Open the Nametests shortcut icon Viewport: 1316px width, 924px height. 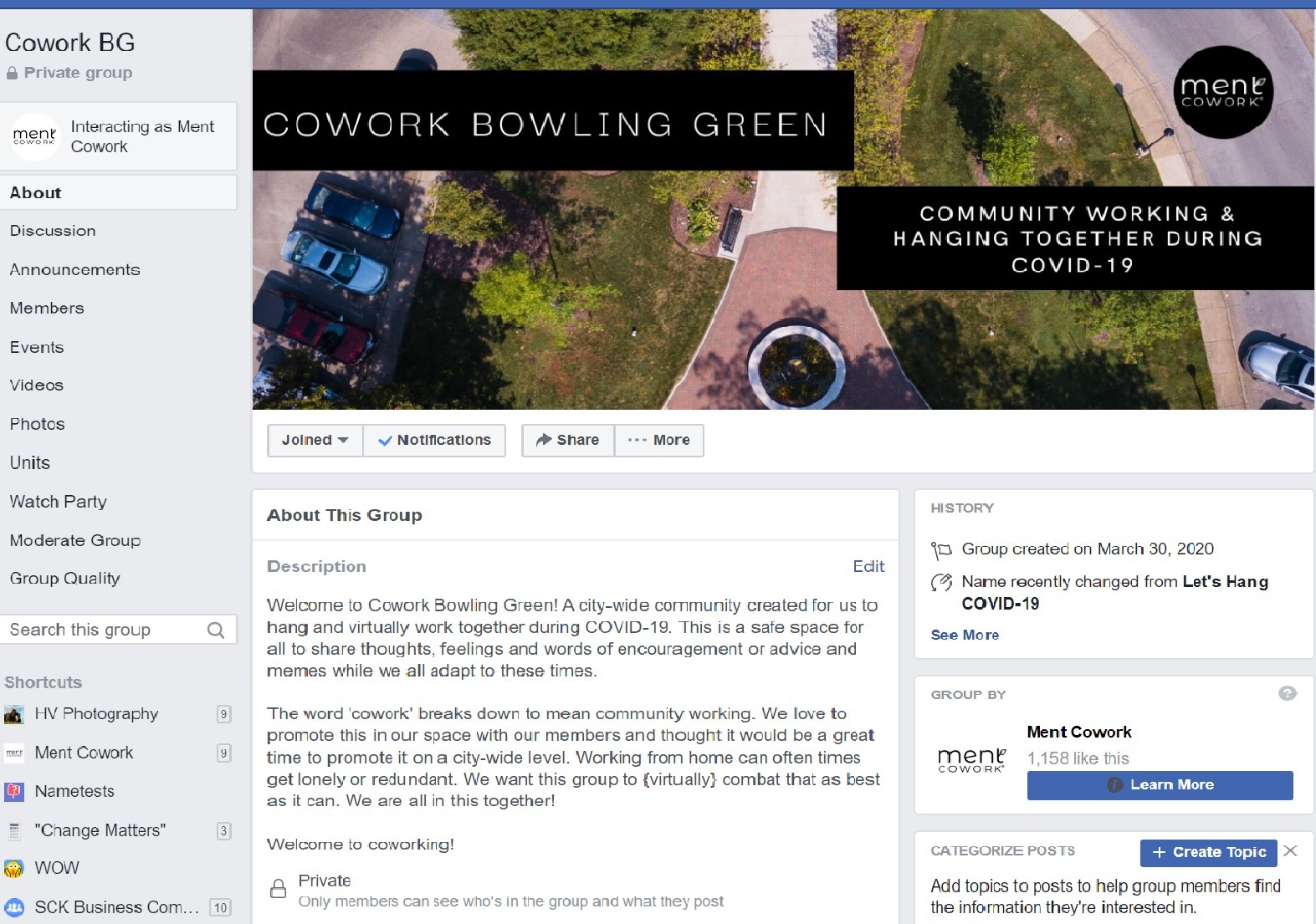pos(14,792)
